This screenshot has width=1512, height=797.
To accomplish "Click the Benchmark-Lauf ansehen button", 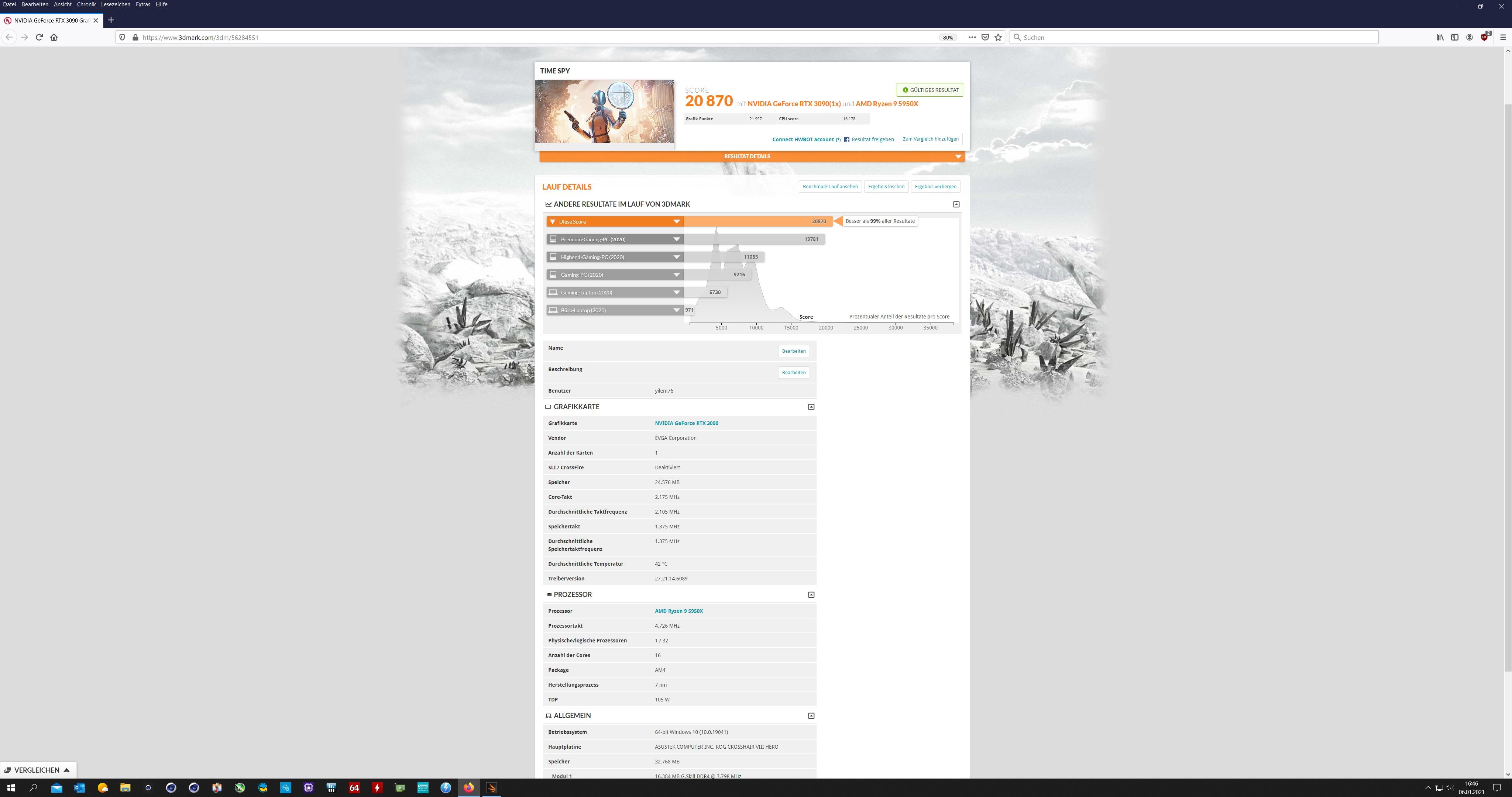I will point(829,187).
